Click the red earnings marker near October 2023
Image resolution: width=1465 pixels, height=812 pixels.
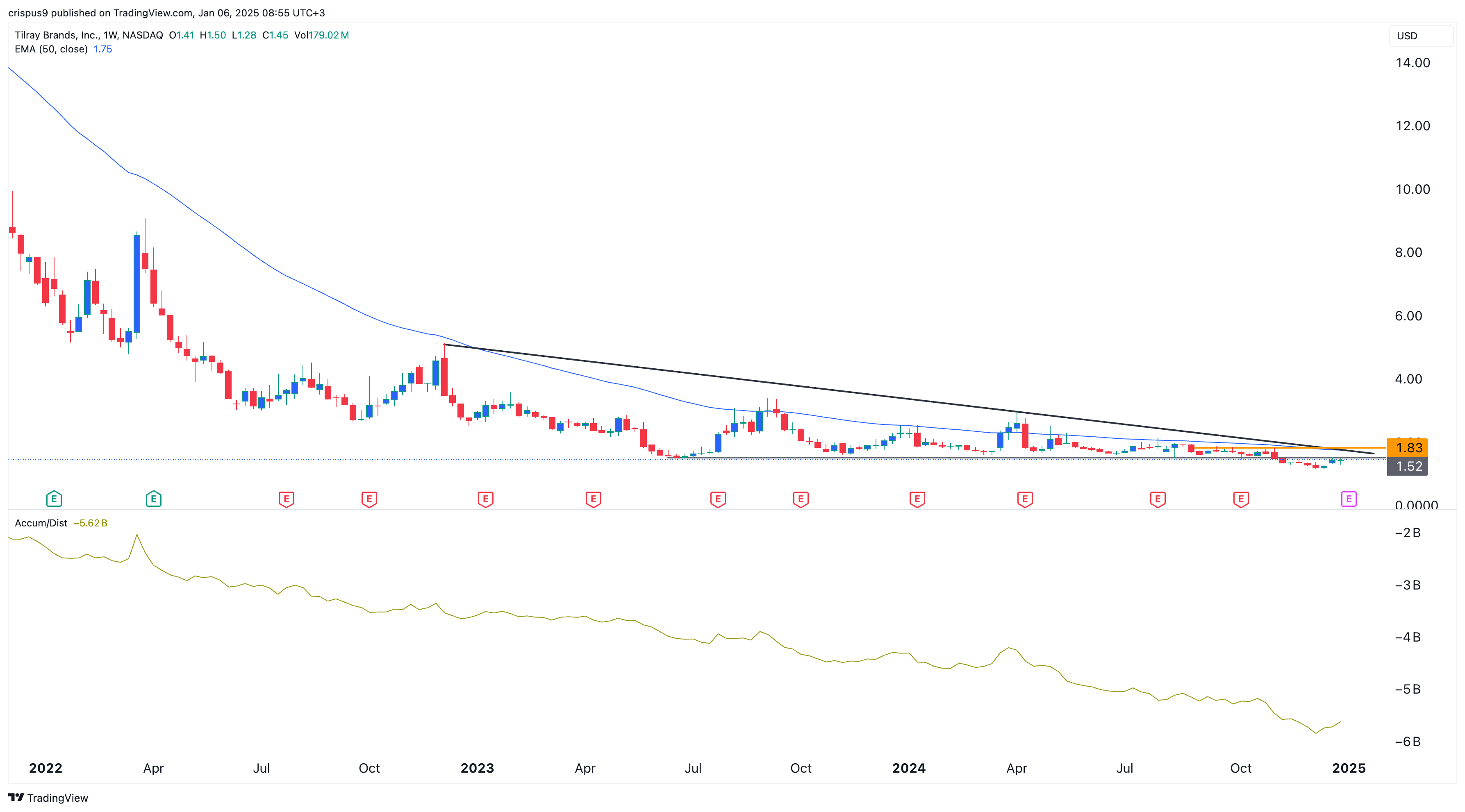(801, 499)
